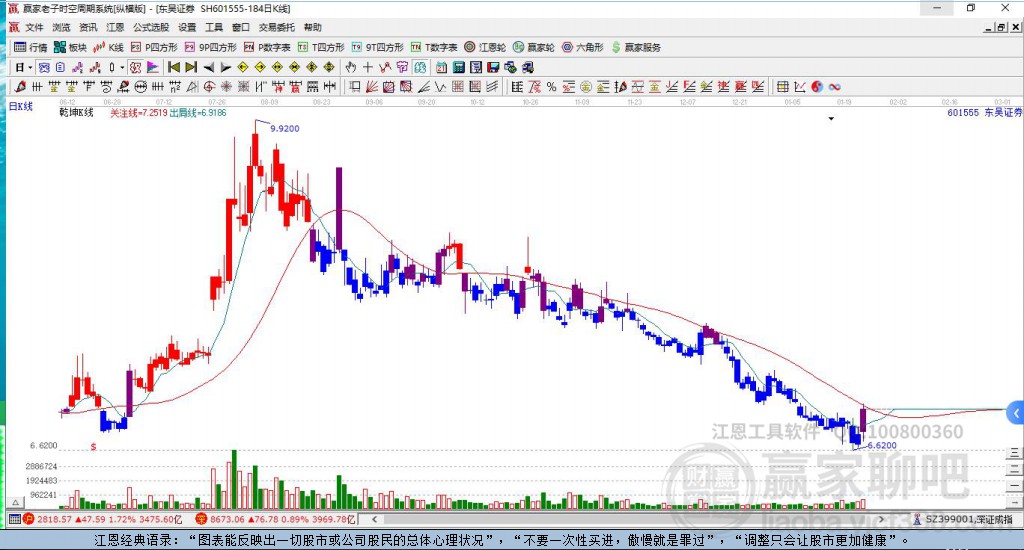Click the K线 toolbar button
1024x550 pixels.
108,47
